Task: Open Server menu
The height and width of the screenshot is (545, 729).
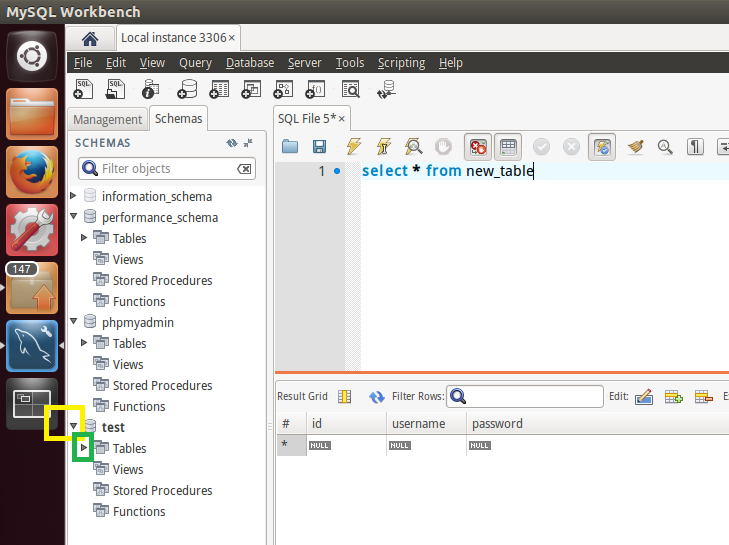Action: click(x=305, y=63)
